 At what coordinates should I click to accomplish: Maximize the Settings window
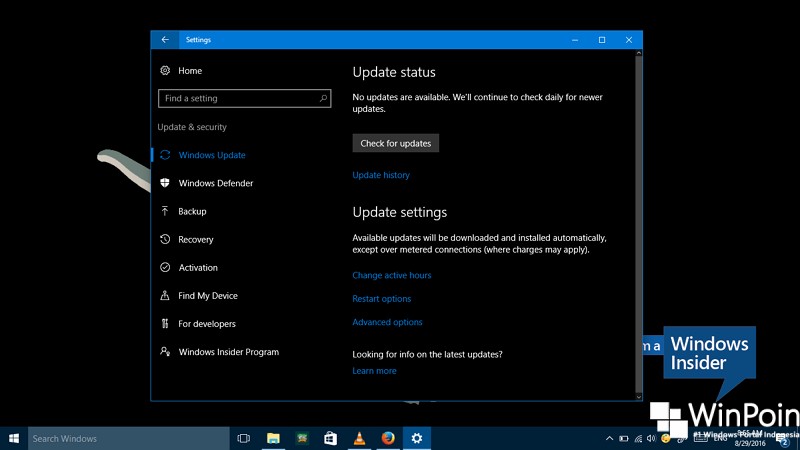(x=602, y=40)
